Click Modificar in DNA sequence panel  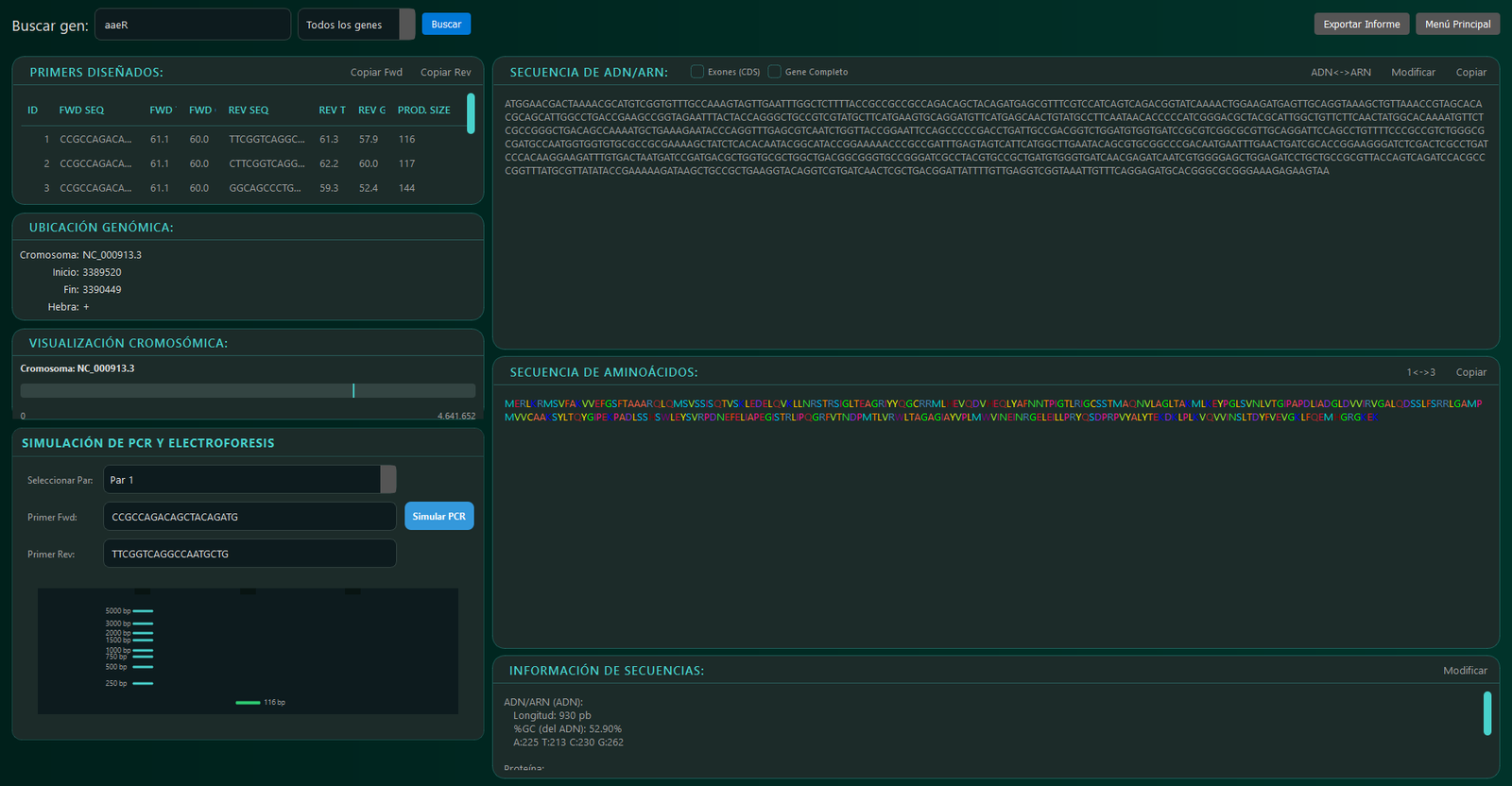[x=1413, y=73]
